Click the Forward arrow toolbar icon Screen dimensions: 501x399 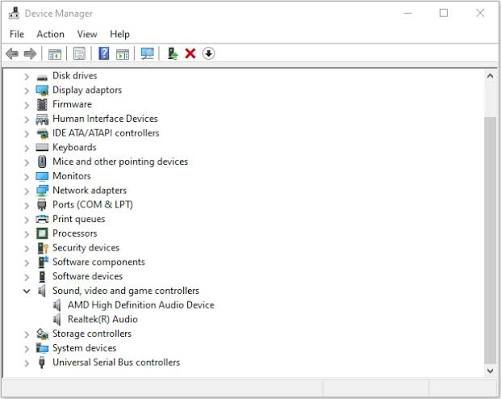30,53
